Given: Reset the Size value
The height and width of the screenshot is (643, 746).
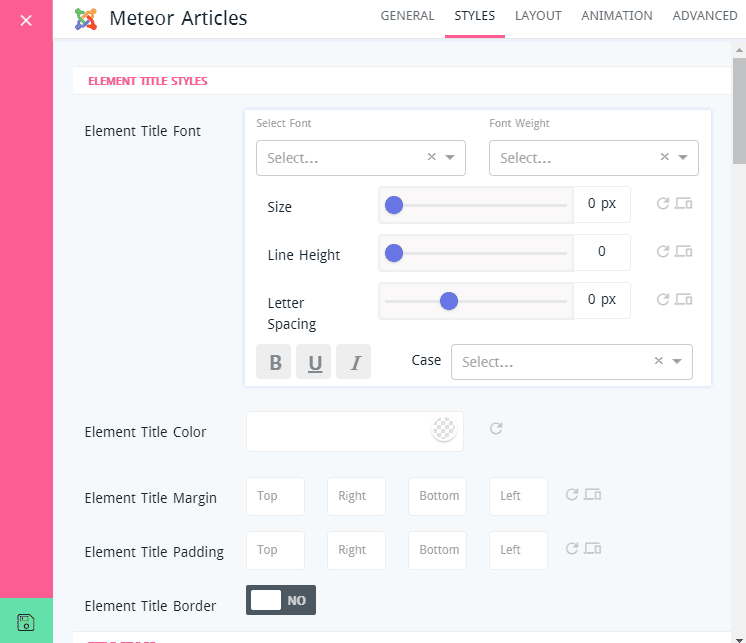Looking at the screenshot, I should pyautogui.click(x=663, y=204).
